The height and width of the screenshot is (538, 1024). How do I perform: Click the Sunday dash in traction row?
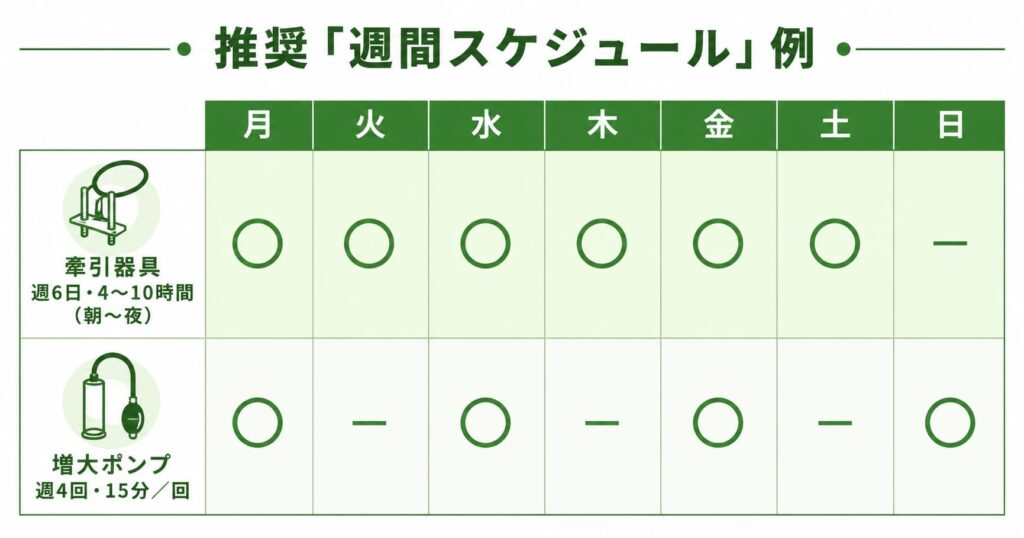(950, 243)
